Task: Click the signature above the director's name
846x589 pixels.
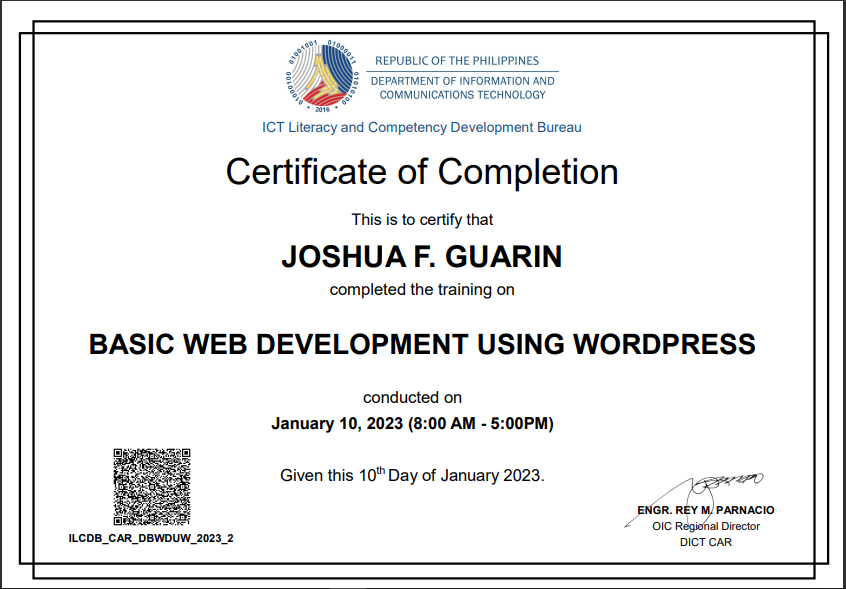Action: tap(694, 499)
